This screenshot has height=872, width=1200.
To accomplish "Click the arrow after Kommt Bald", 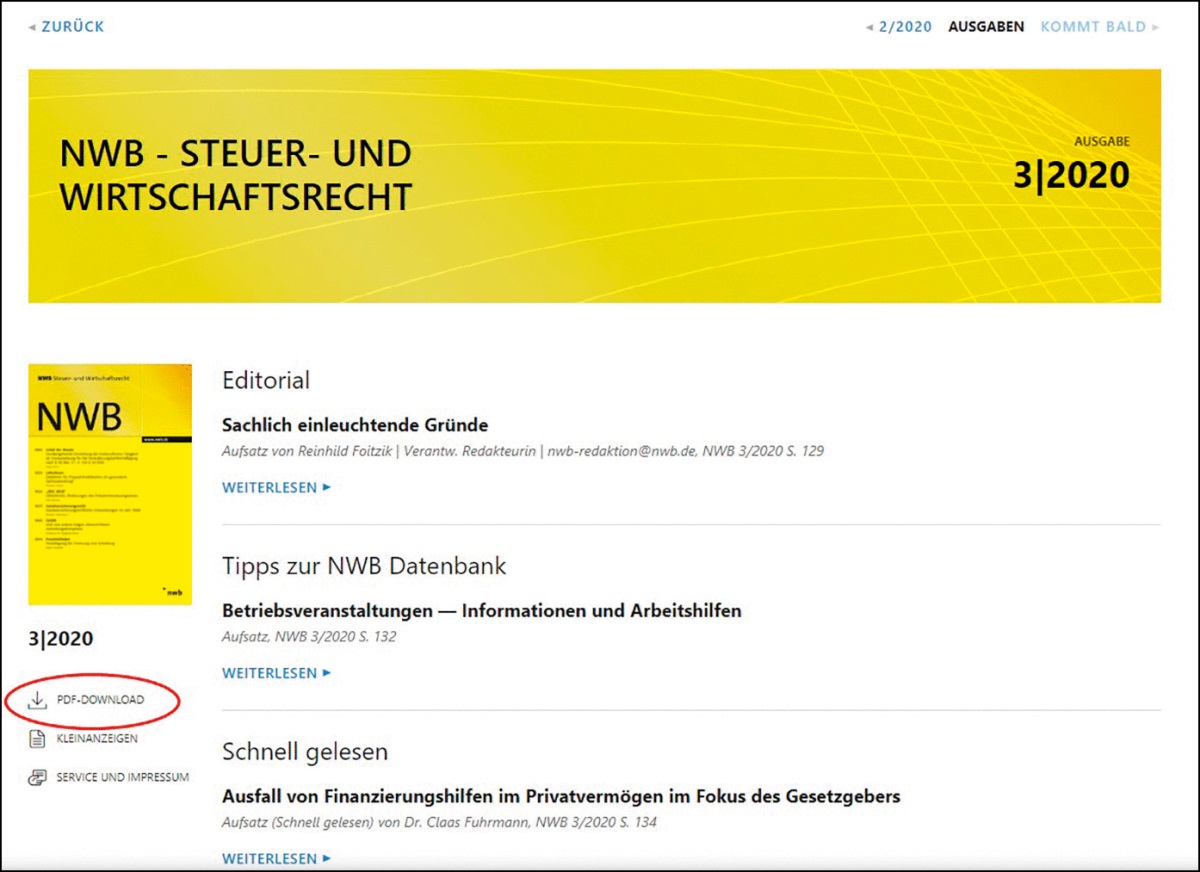I will click(1156, 27).
